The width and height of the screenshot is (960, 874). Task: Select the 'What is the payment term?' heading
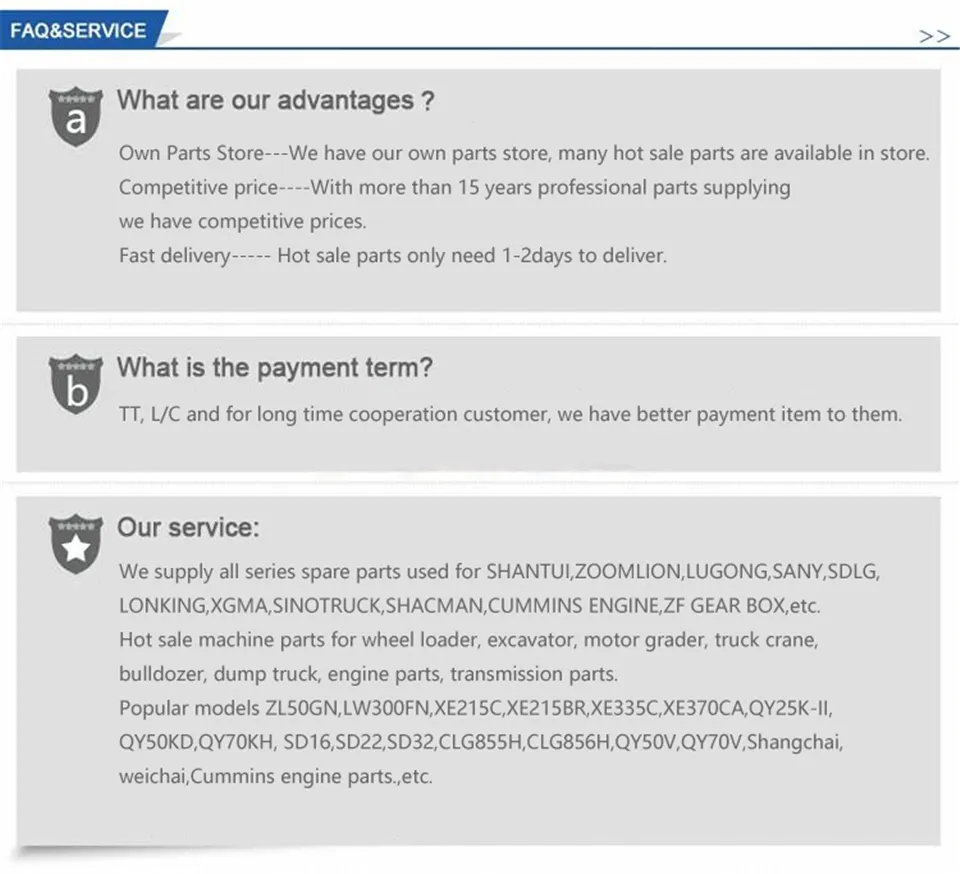(275, 368)
